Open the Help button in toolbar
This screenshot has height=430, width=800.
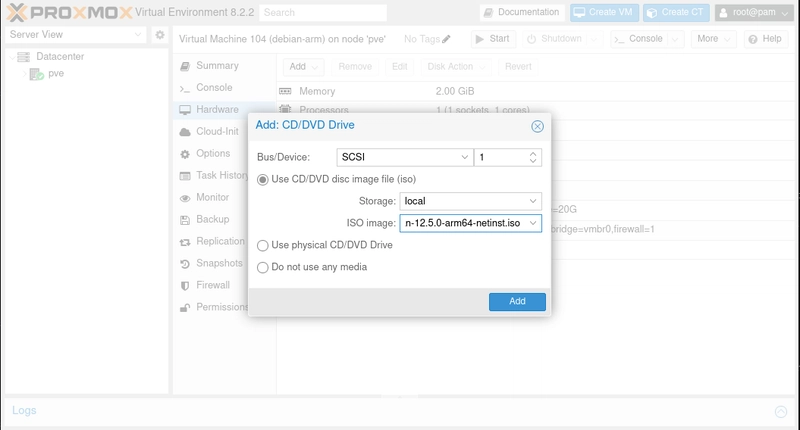(x=765, y=39)
